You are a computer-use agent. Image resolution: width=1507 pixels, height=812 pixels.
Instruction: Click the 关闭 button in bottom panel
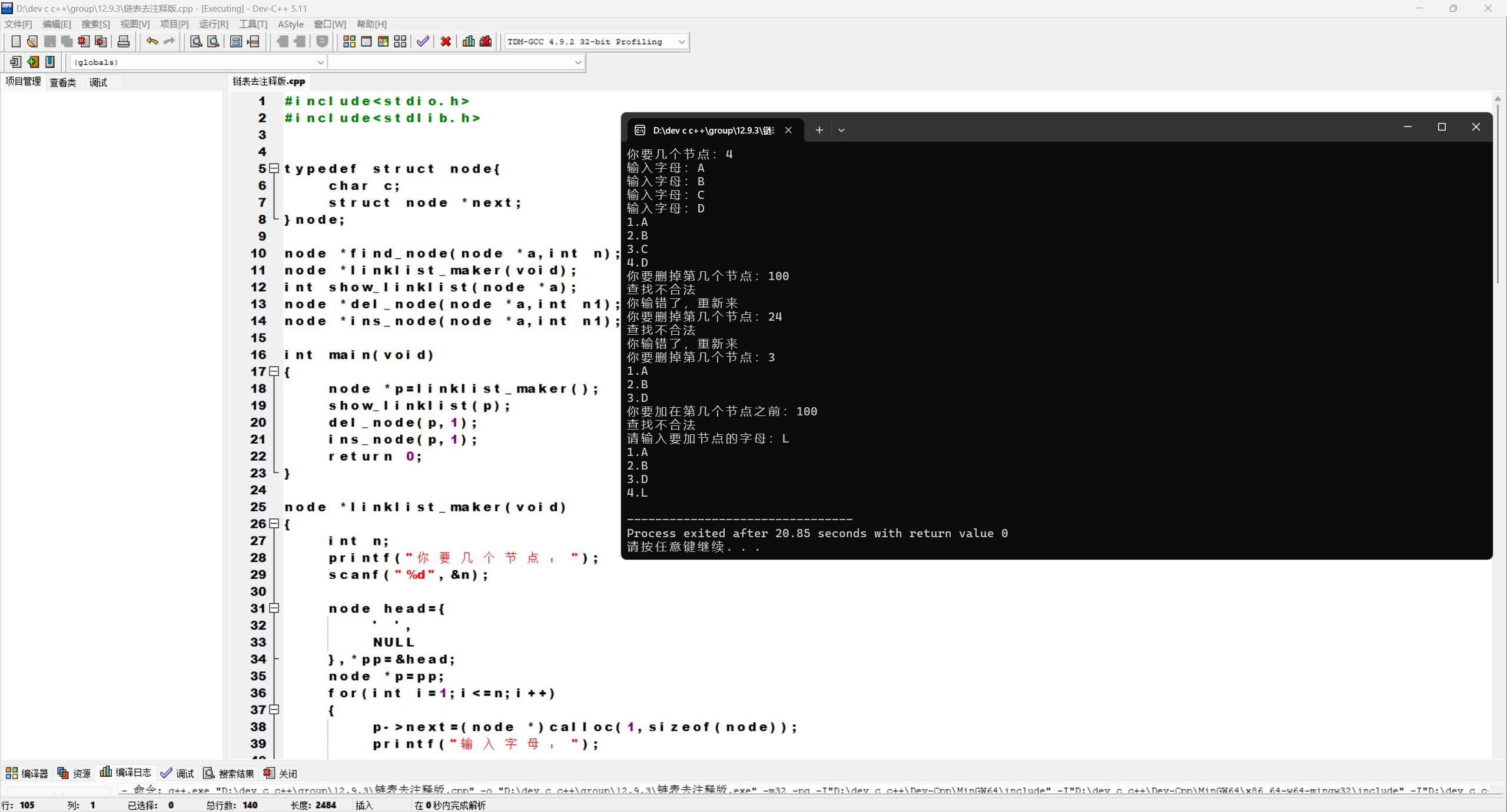click(281, 773)
